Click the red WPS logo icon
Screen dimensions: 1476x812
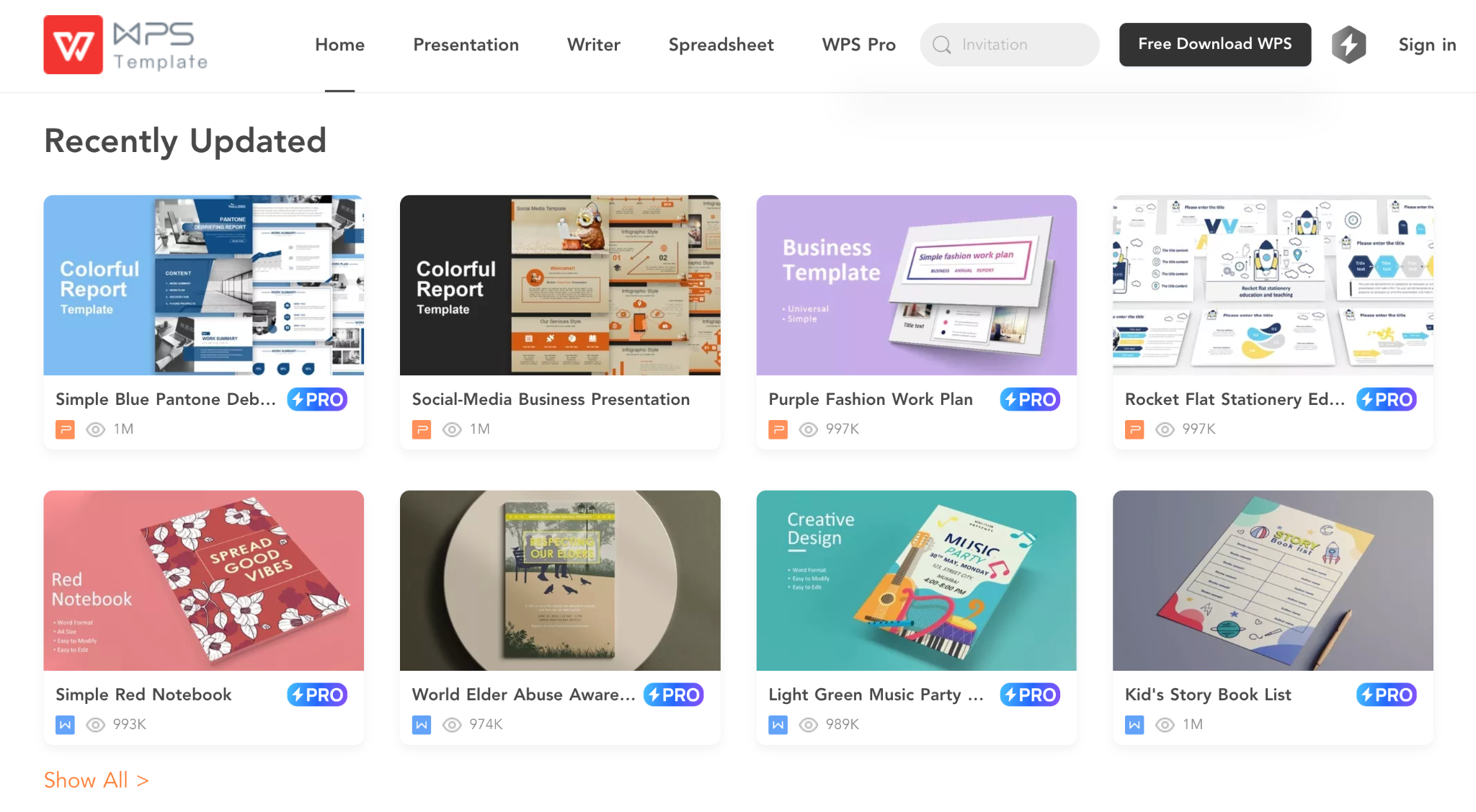click(73, 45)
